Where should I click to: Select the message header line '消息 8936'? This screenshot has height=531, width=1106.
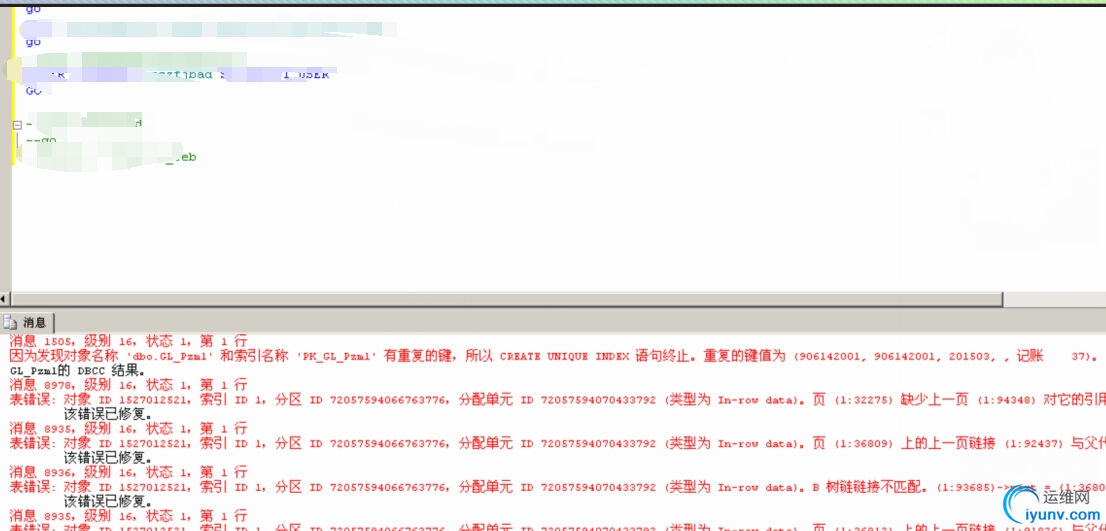point(128,472)
